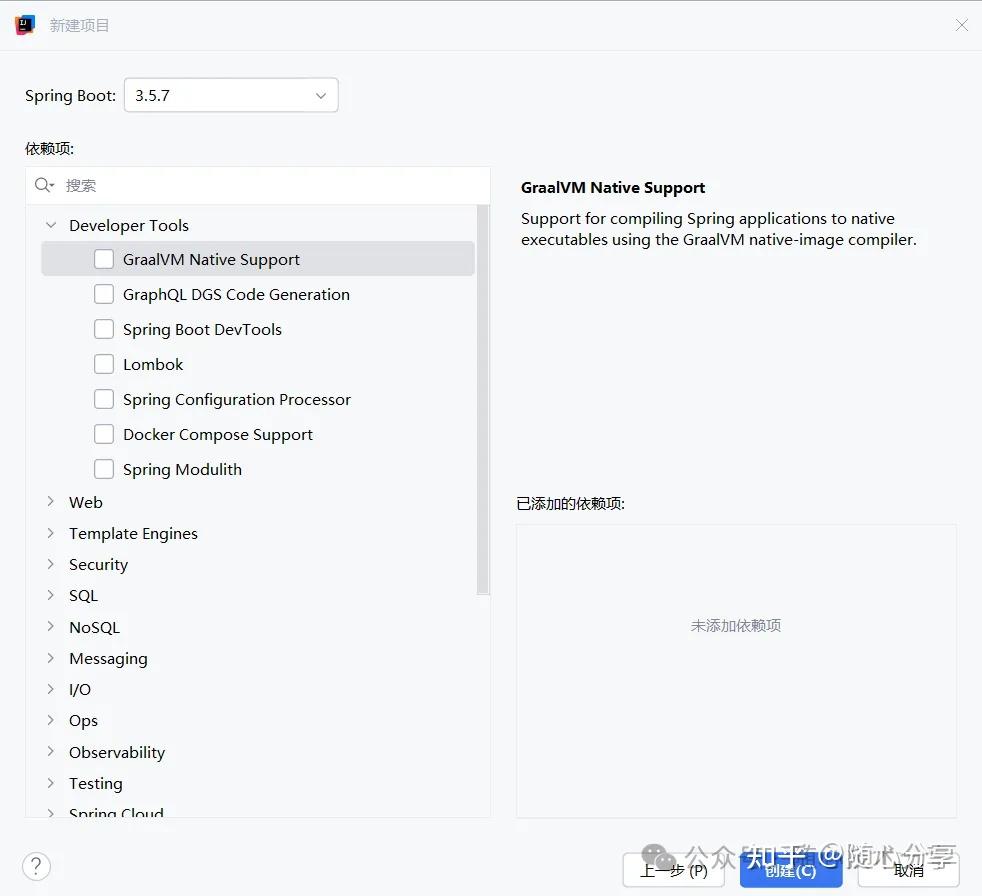Check Spring Configuration Processor
This screenshot has height=896, width=982.
point(104,399)
